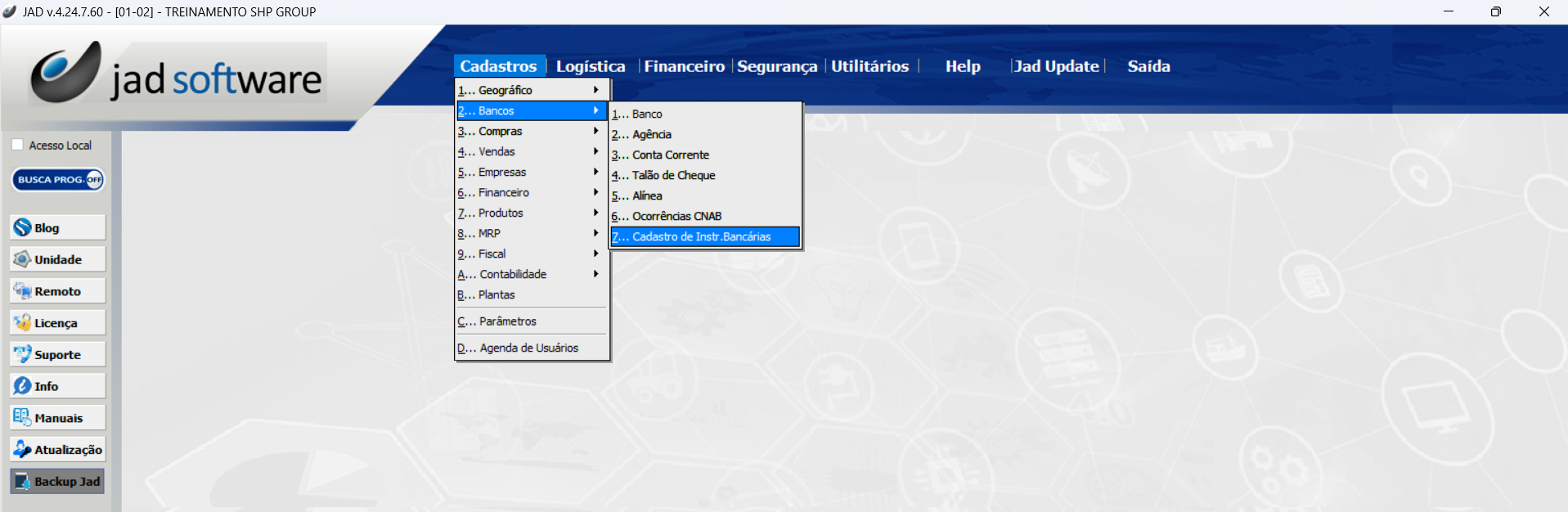Viewport: 1568px width, 512px height.
Task: Open the Parâmetros menu entry
Action: click(507, 321)
